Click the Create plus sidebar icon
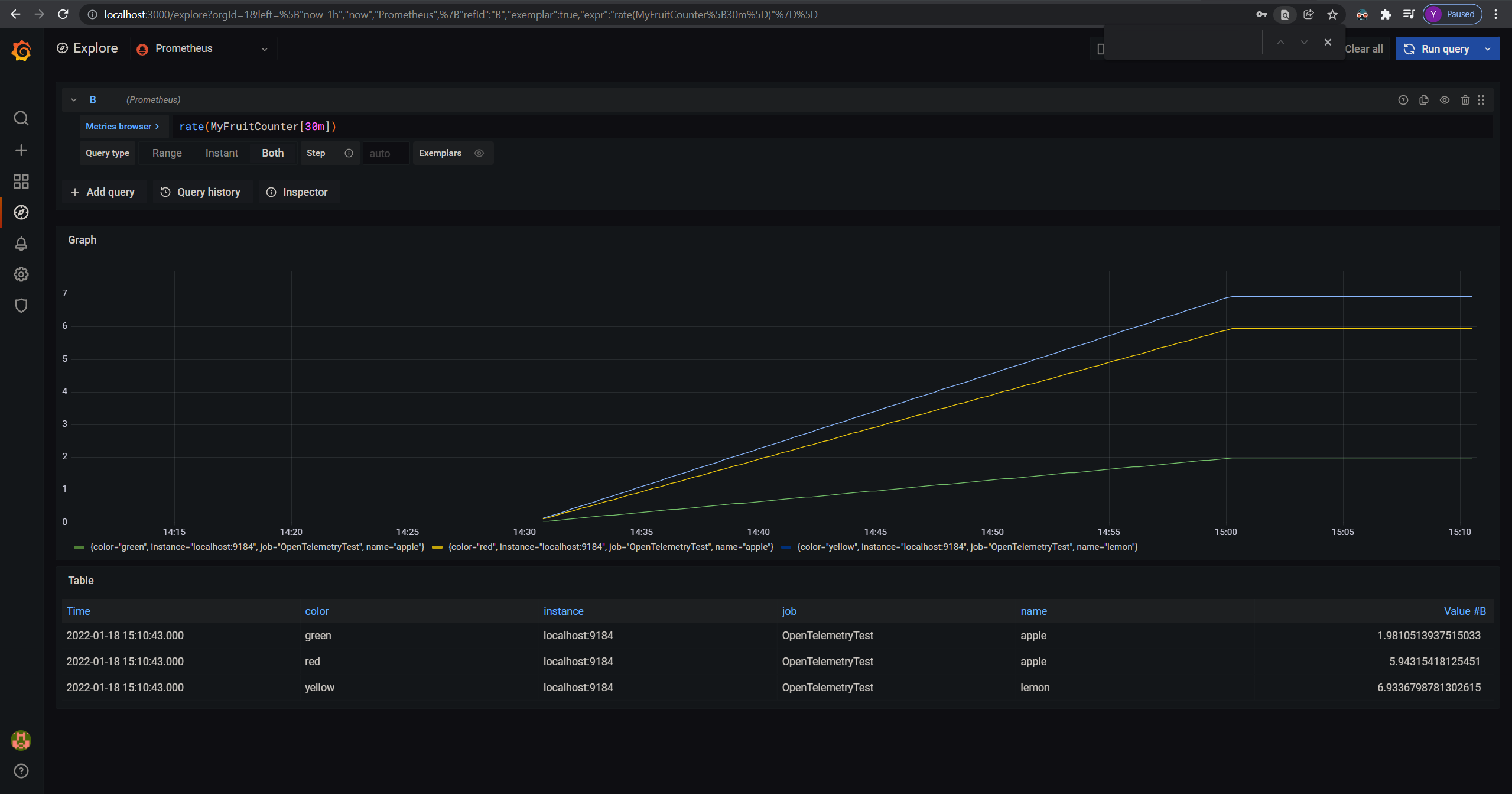The width and height of the screenshot is (1512, 794). [x=21, y=150]
